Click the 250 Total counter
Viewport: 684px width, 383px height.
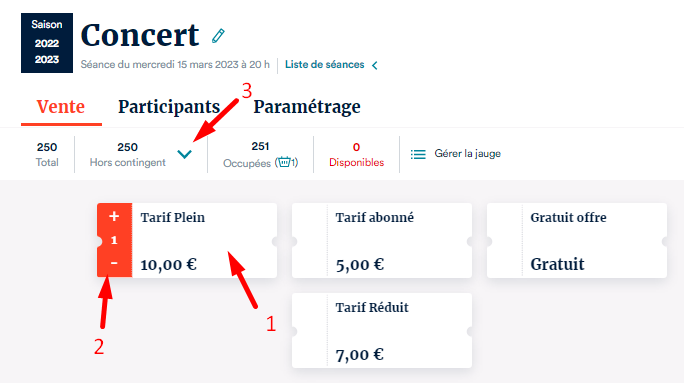click(x=47, y=154)
